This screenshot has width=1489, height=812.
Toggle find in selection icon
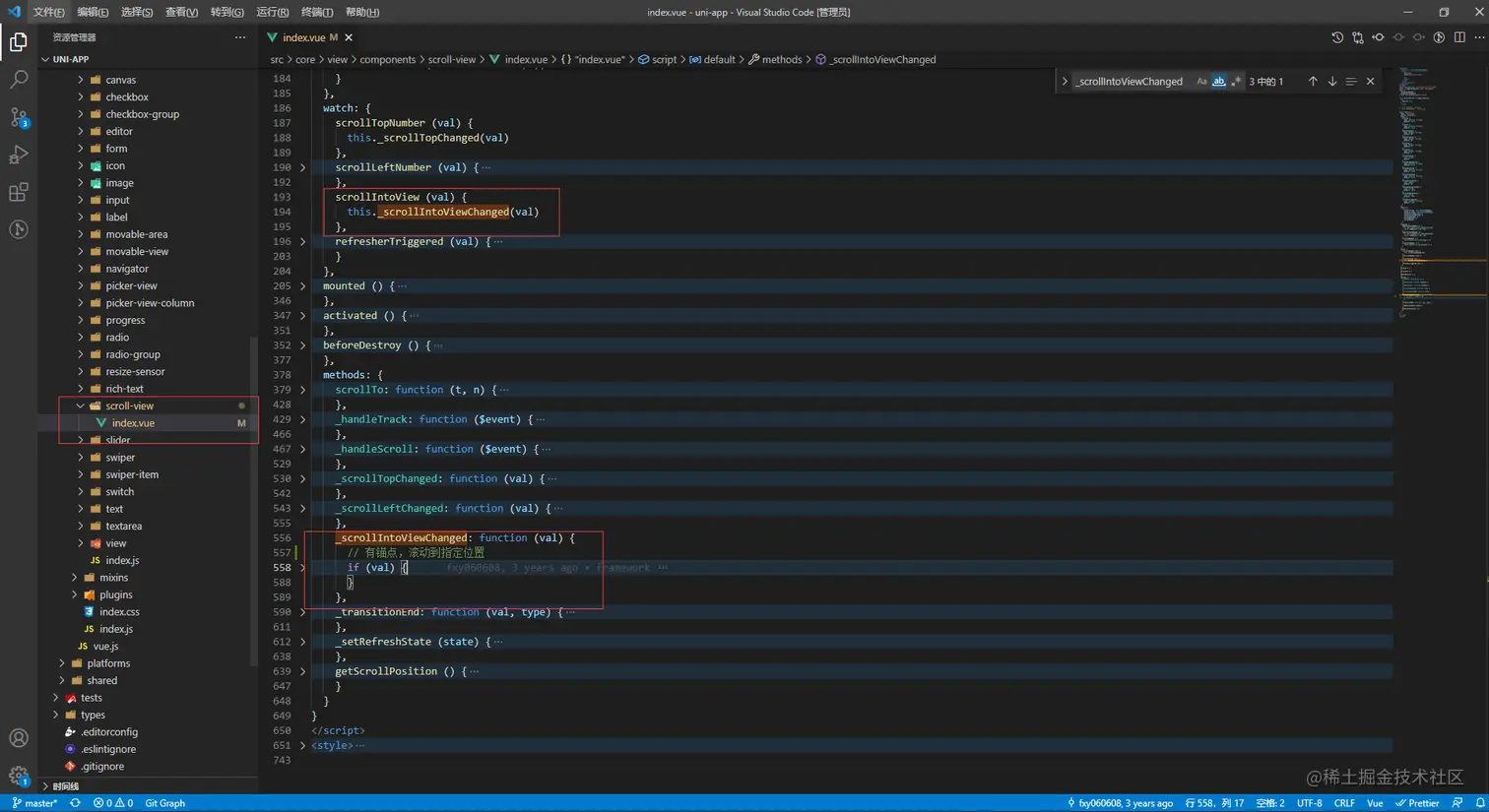[x=1351, y=82]
